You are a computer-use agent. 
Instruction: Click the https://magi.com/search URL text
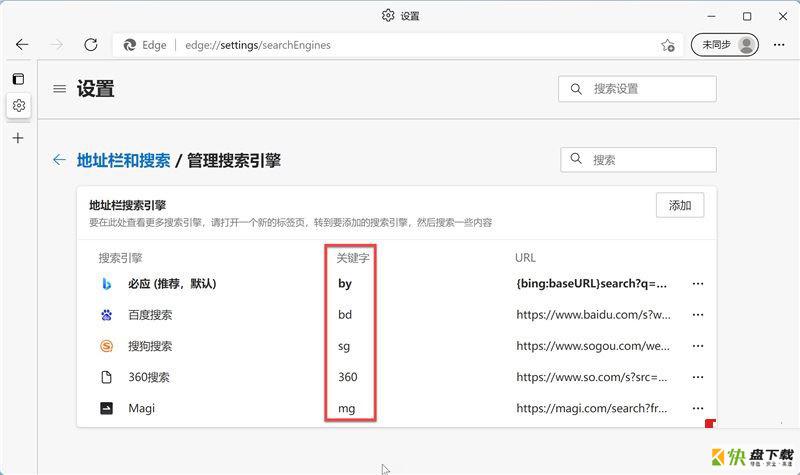[591, 408]
